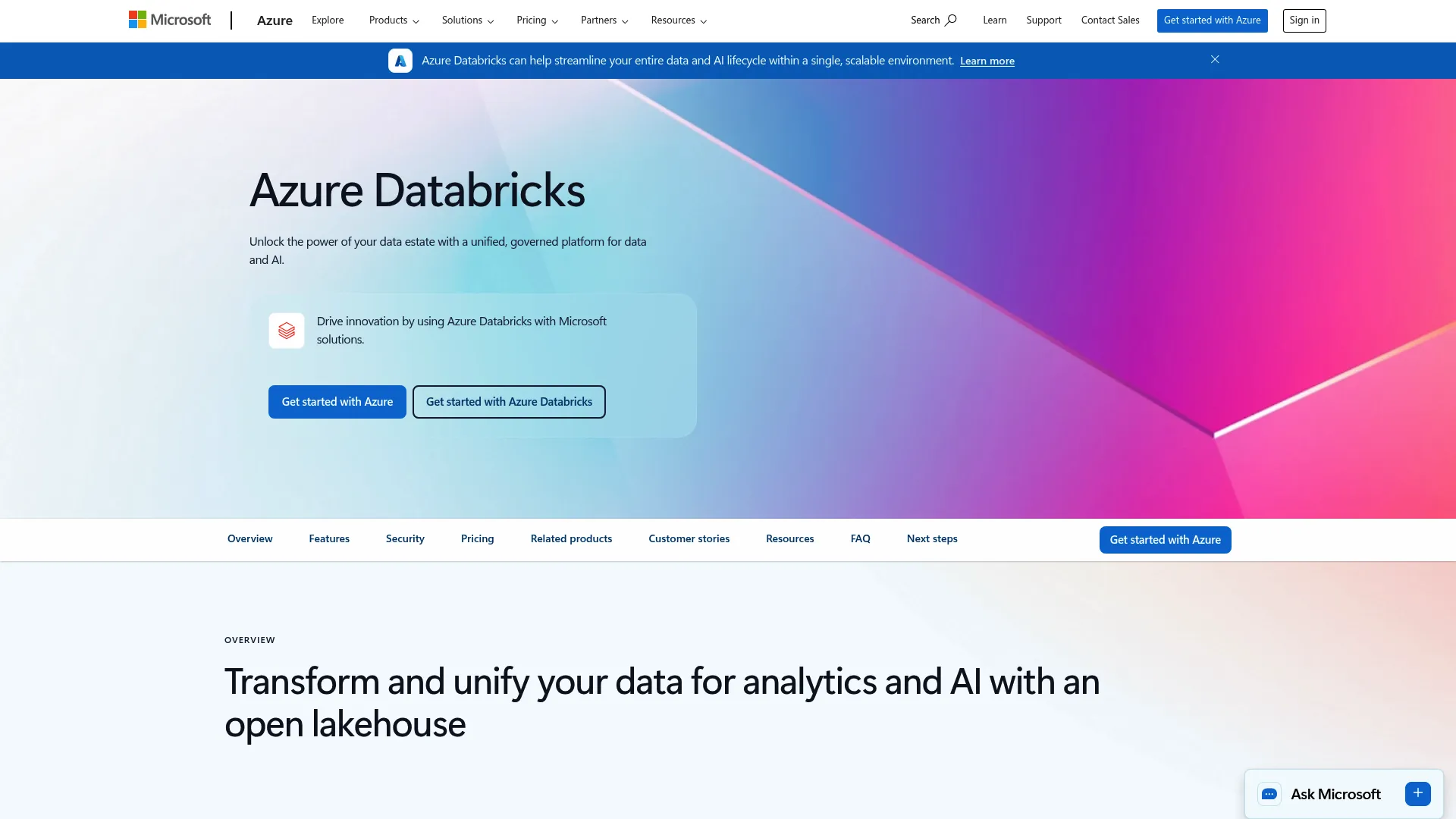The image size is (1456, 819).
Task: Dismiss the Databricks banner with X
Action: [1215, 59]
